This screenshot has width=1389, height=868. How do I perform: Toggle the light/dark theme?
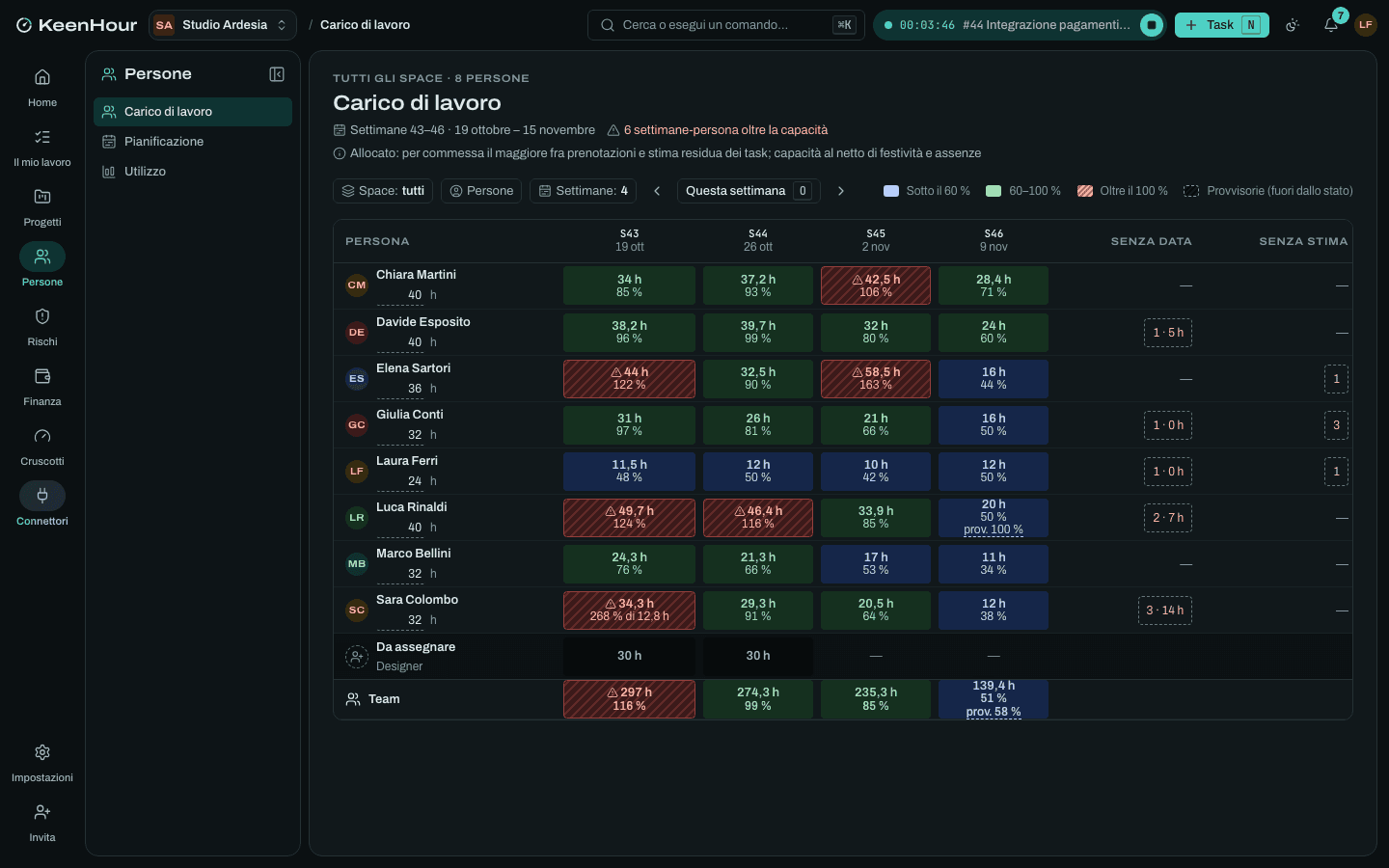(x=1293, y=25)
